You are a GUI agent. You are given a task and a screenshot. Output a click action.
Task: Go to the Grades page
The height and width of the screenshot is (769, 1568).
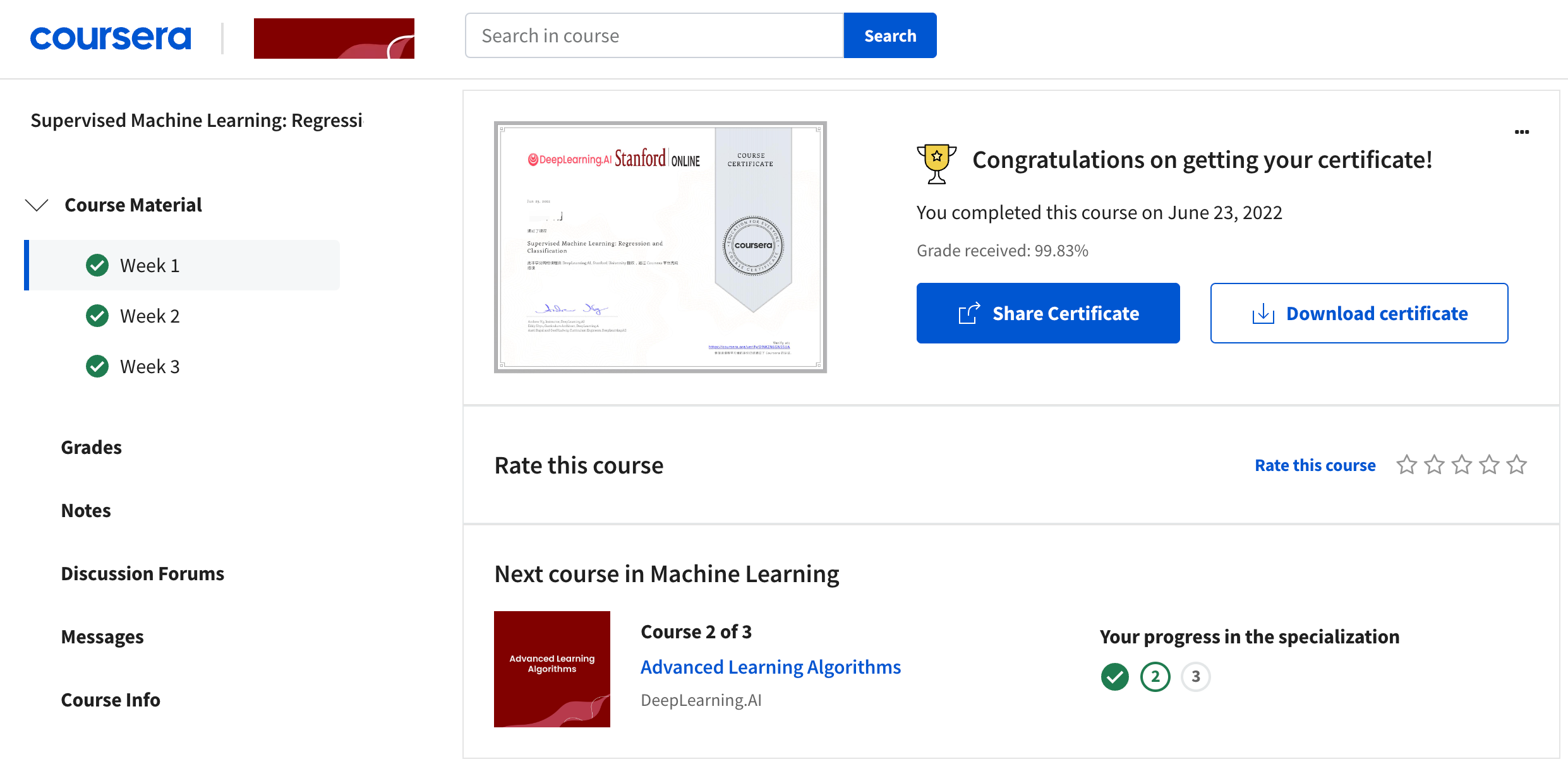[x=91, y=447]
